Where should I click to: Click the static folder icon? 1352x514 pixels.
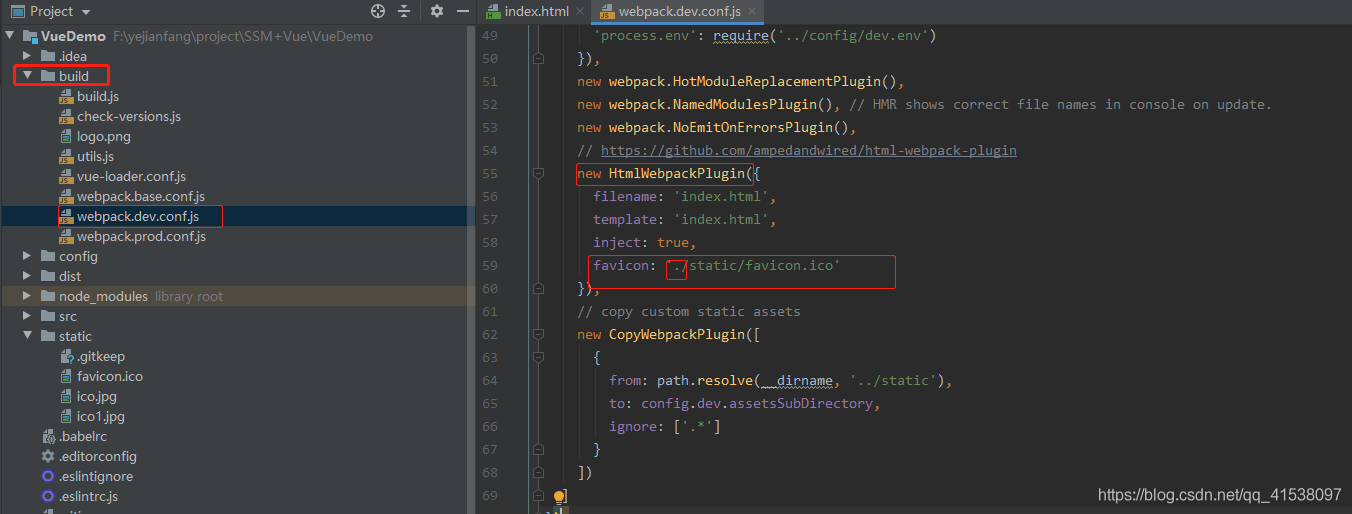pos(48,336)
